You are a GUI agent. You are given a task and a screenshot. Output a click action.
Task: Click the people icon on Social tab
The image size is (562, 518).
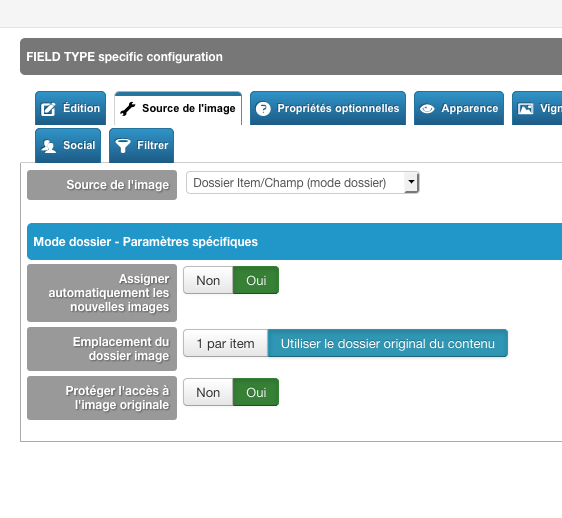[48, 146]
